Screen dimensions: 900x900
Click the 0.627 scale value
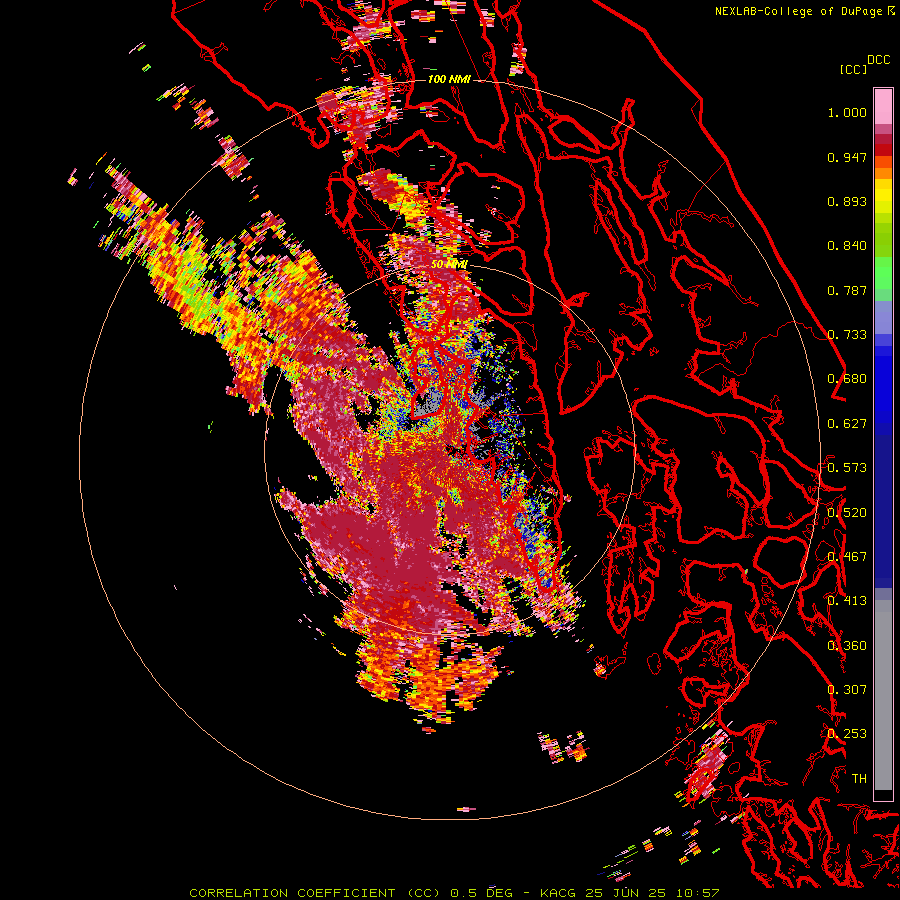[847, 424]
